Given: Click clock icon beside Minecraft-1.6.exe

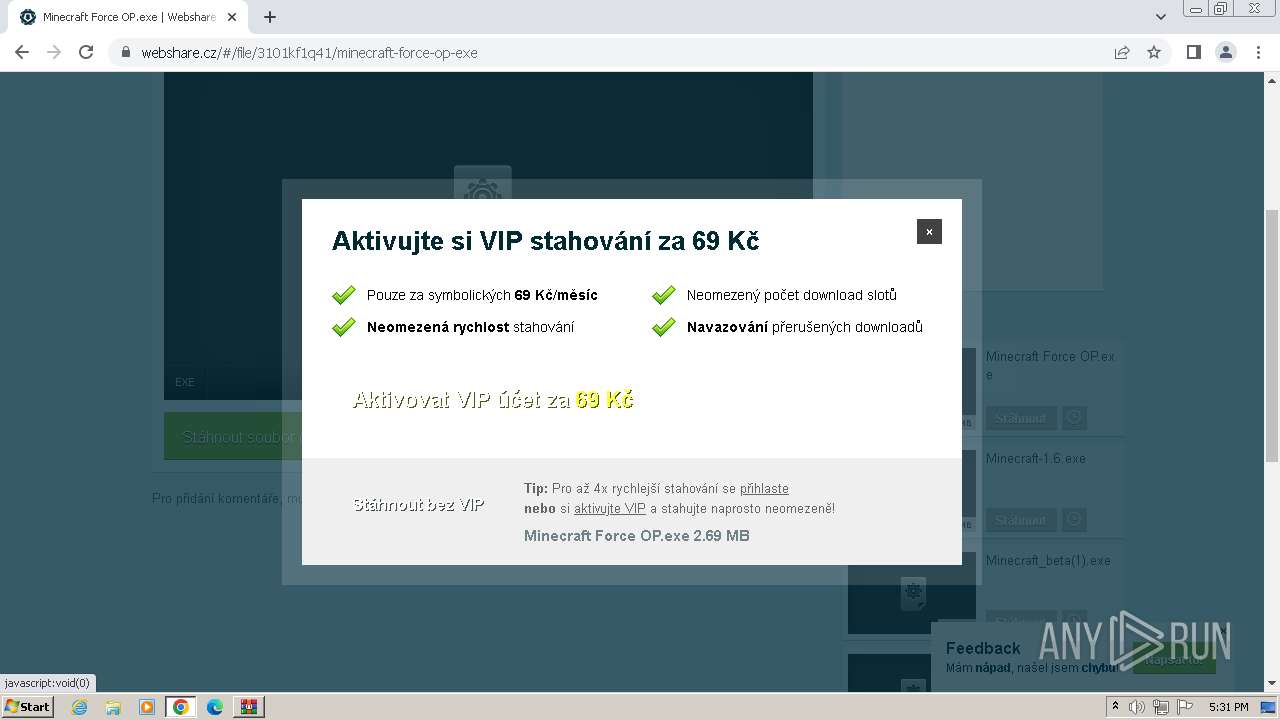Looking at the screenshot, I should [1074, 519].
